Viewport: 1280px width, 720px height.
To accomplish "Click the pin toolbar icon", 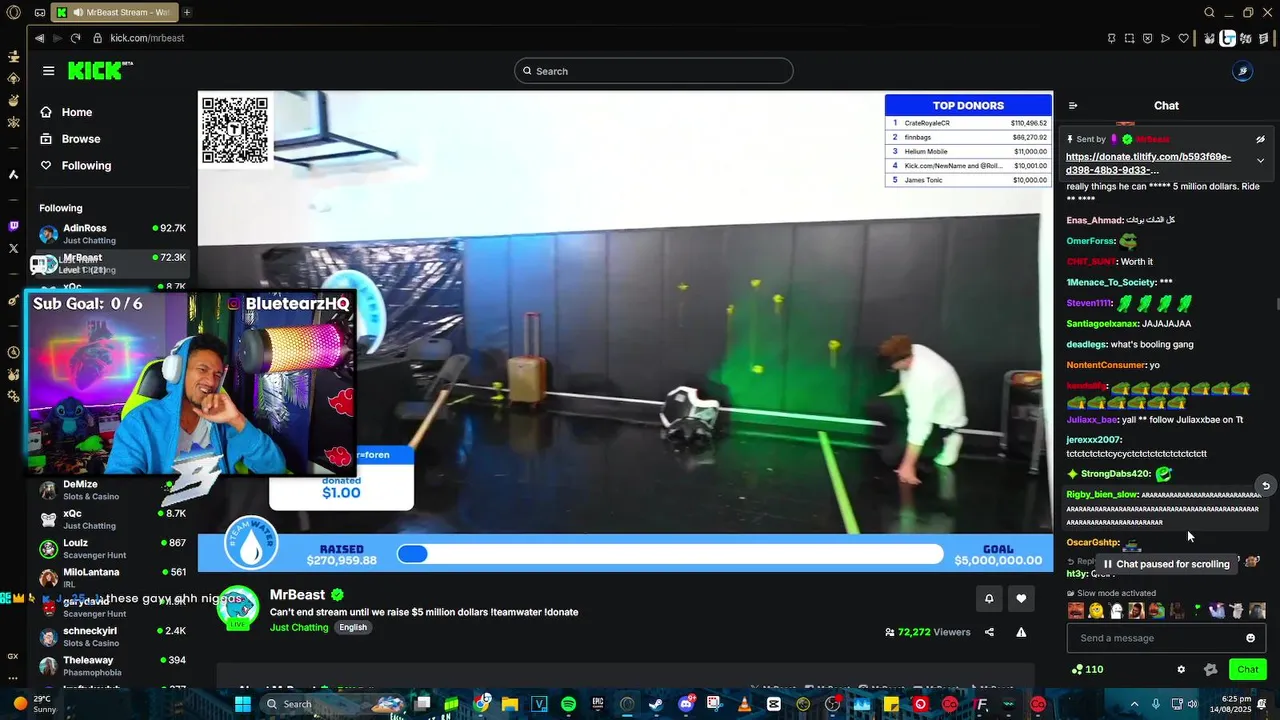I will (x=1111, y=38).
